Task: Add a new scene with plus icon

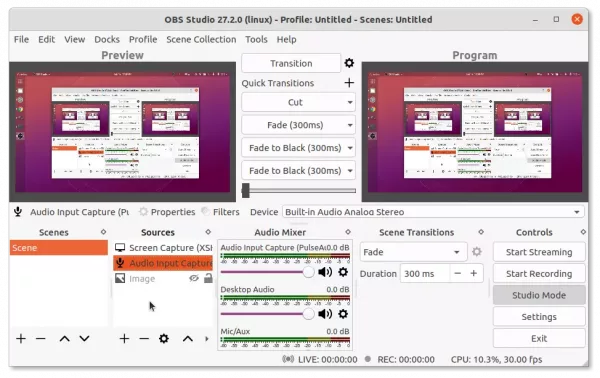Action: pyautogui.click(x=21, y=339)
